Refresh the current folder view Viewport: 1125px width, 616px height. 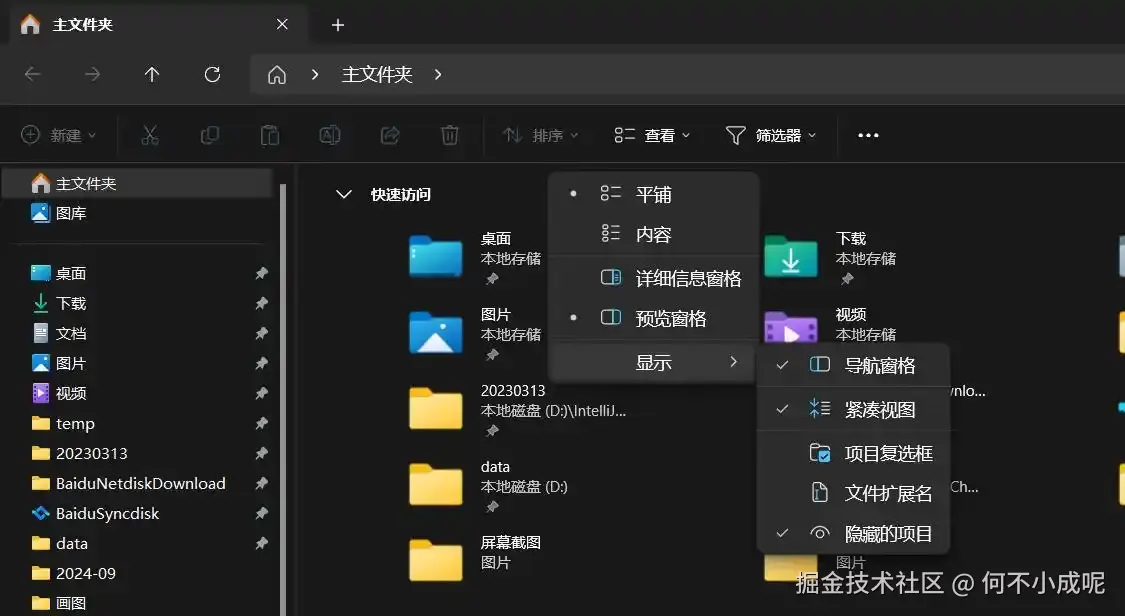tap(212, 74)
